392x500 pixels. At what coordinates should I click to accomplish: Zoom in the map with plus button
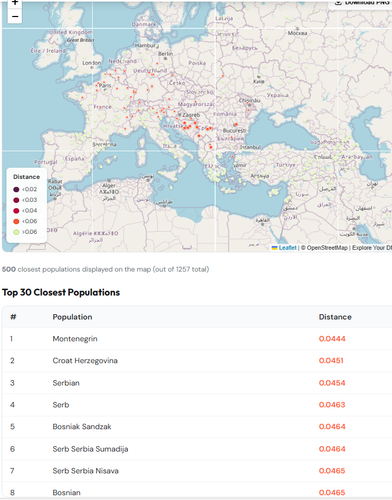click(x=15, y=3)
